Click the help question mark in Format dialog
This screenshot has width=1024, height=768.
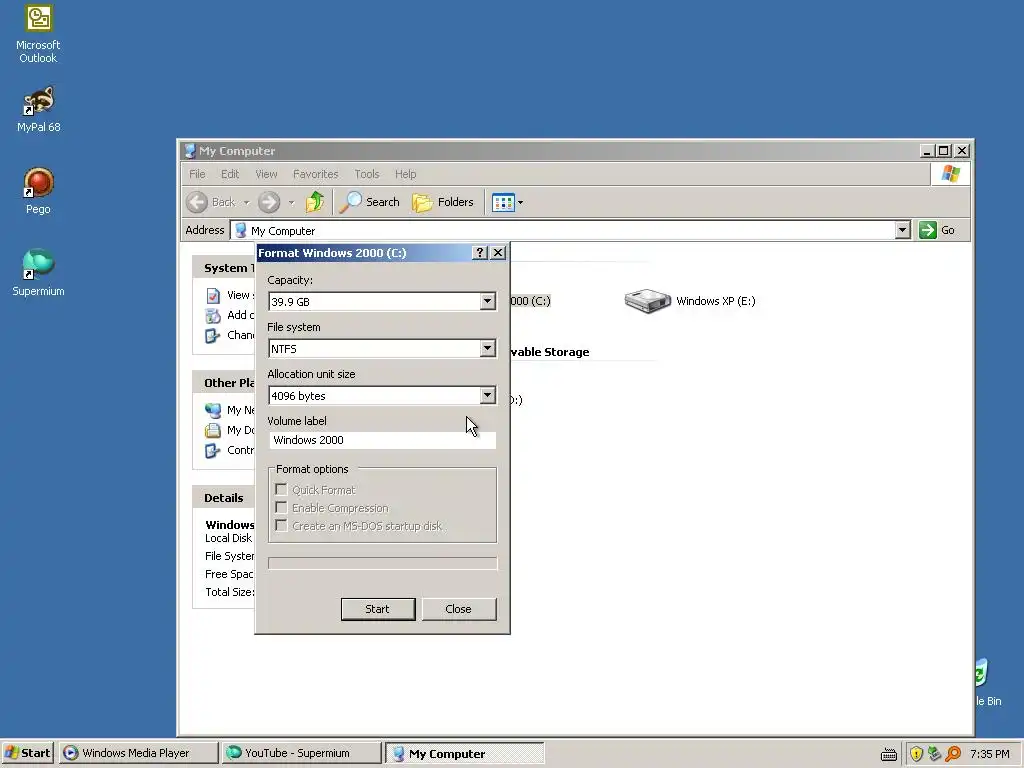pos(479,253)
